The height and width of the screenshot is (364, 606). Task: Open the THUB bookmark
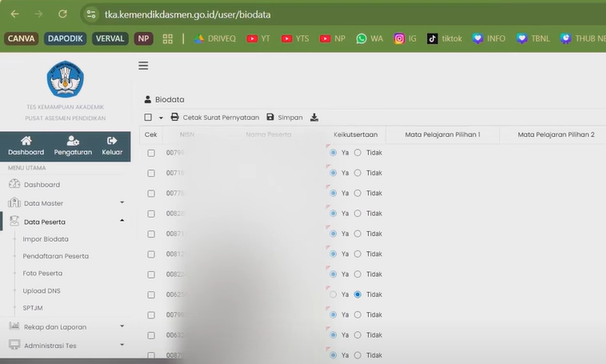tap(583, 39)
